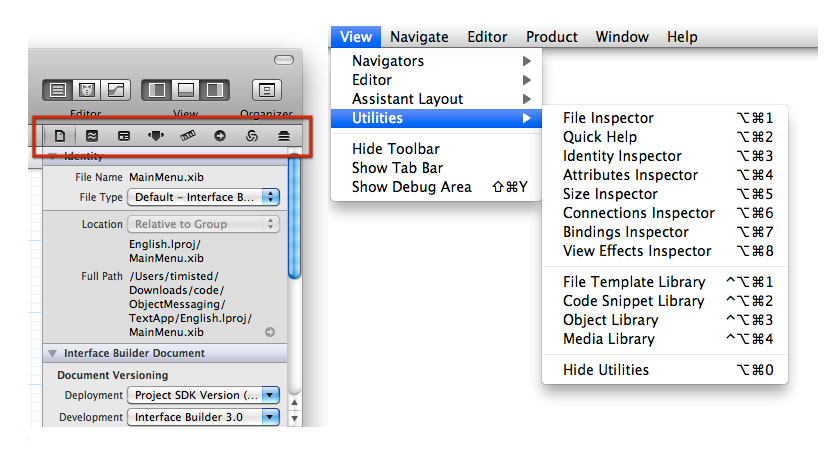Open the Connections Inspector arrow icon

click(x=220, y=135)
